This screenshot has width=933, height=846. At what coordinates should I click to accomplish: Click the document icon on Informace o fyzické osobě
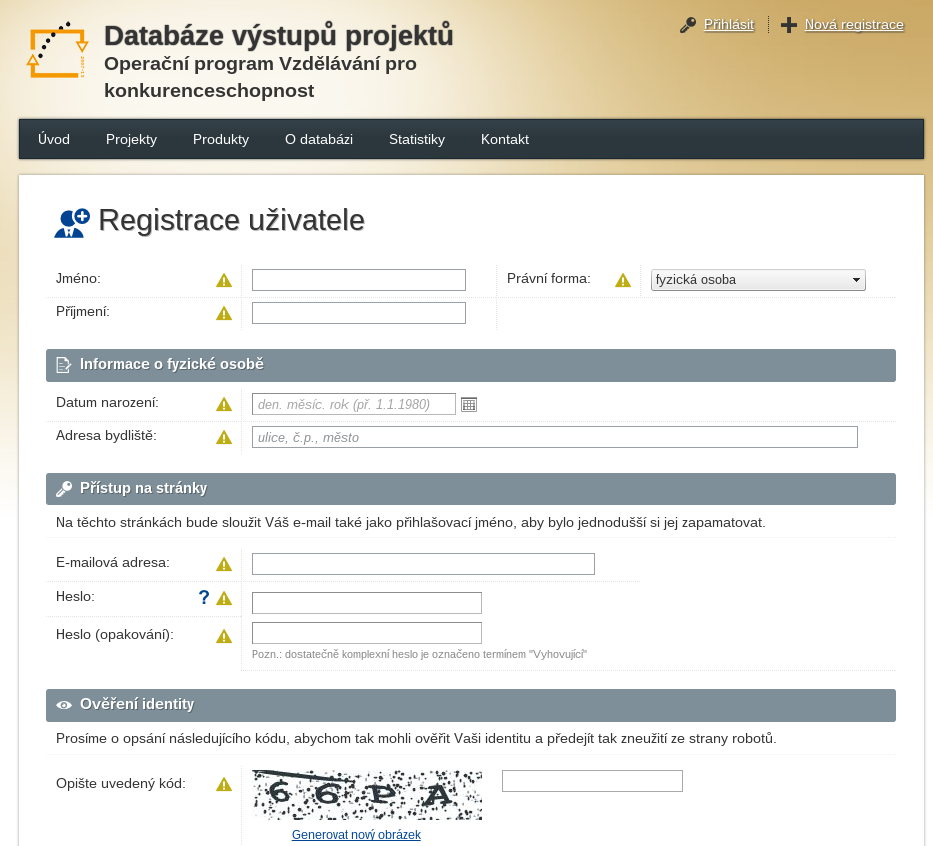point(63,364)
